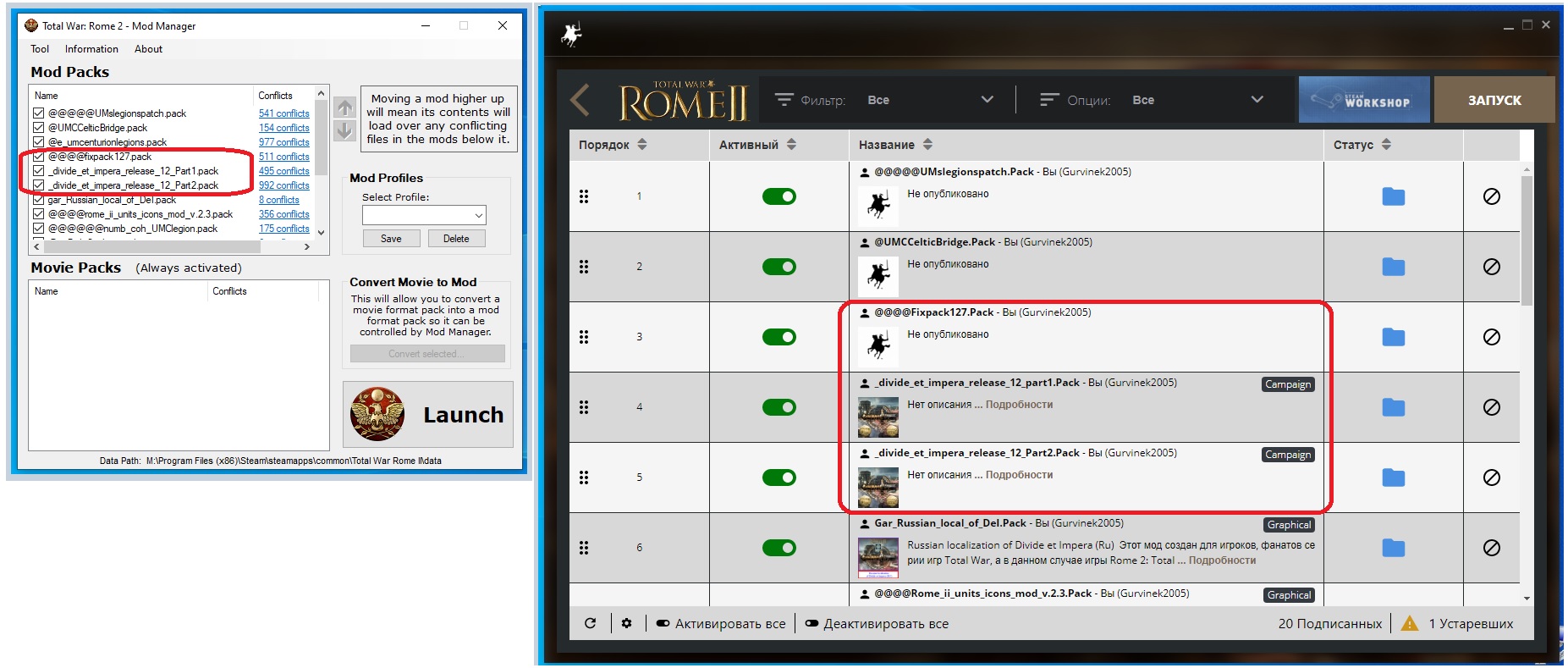Open folder for @UMCCelticBridge.Pack mod
1568x668 pixels.
tap(1393, 267)
